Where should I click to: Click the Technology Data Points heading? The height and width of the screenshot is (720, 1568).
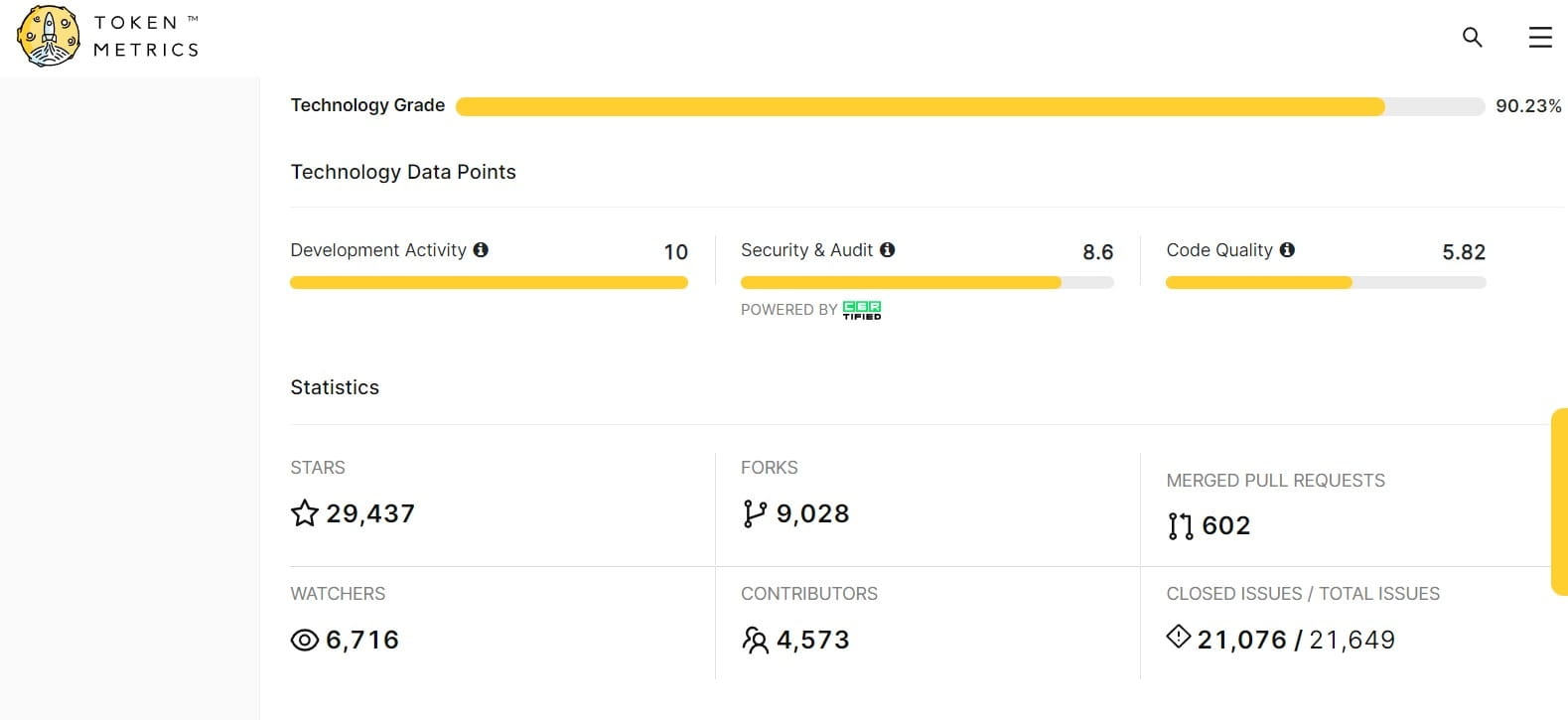[x=403, y=172]
